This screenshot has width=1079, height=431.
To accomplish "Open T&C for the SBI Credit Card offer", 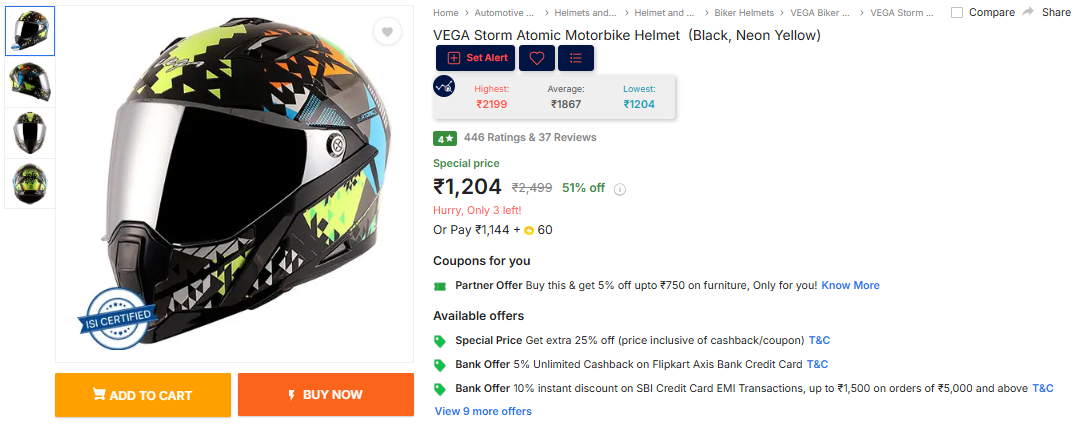I will coord(1042,388).
